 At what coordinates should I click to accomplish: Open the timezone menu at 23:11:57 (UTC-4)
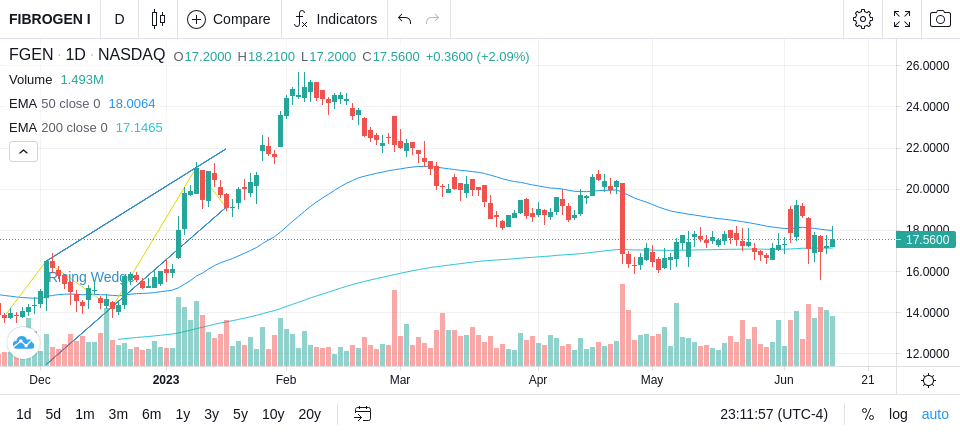(x=774, y=414)
